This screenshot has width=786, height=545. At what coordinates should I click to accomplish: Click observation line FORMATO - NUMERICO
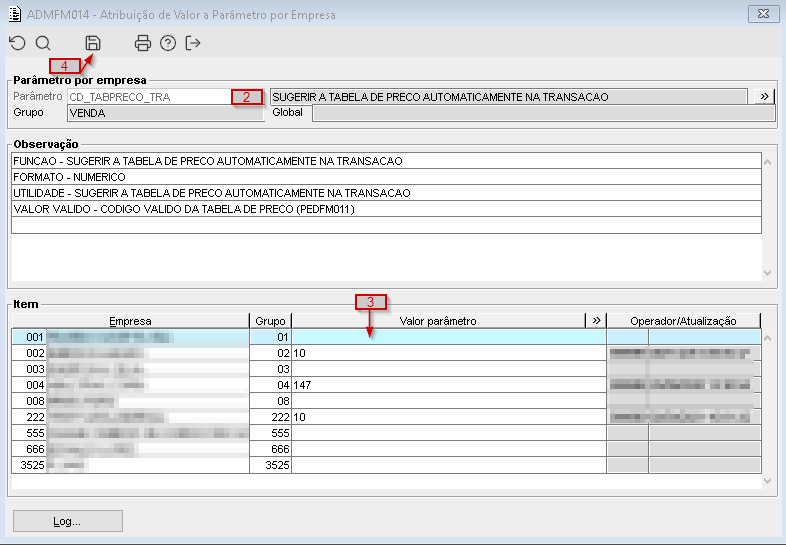[386, 177]
